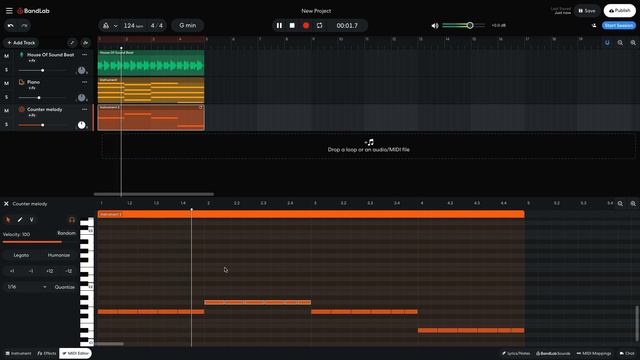This screenshot has width=640, height=360.
Task: Open the hamburger main menu
Action: point(9,11)
